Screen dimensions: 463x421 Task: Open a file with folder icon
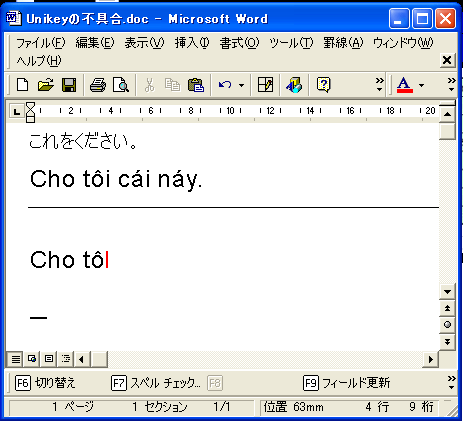(46, 85)
